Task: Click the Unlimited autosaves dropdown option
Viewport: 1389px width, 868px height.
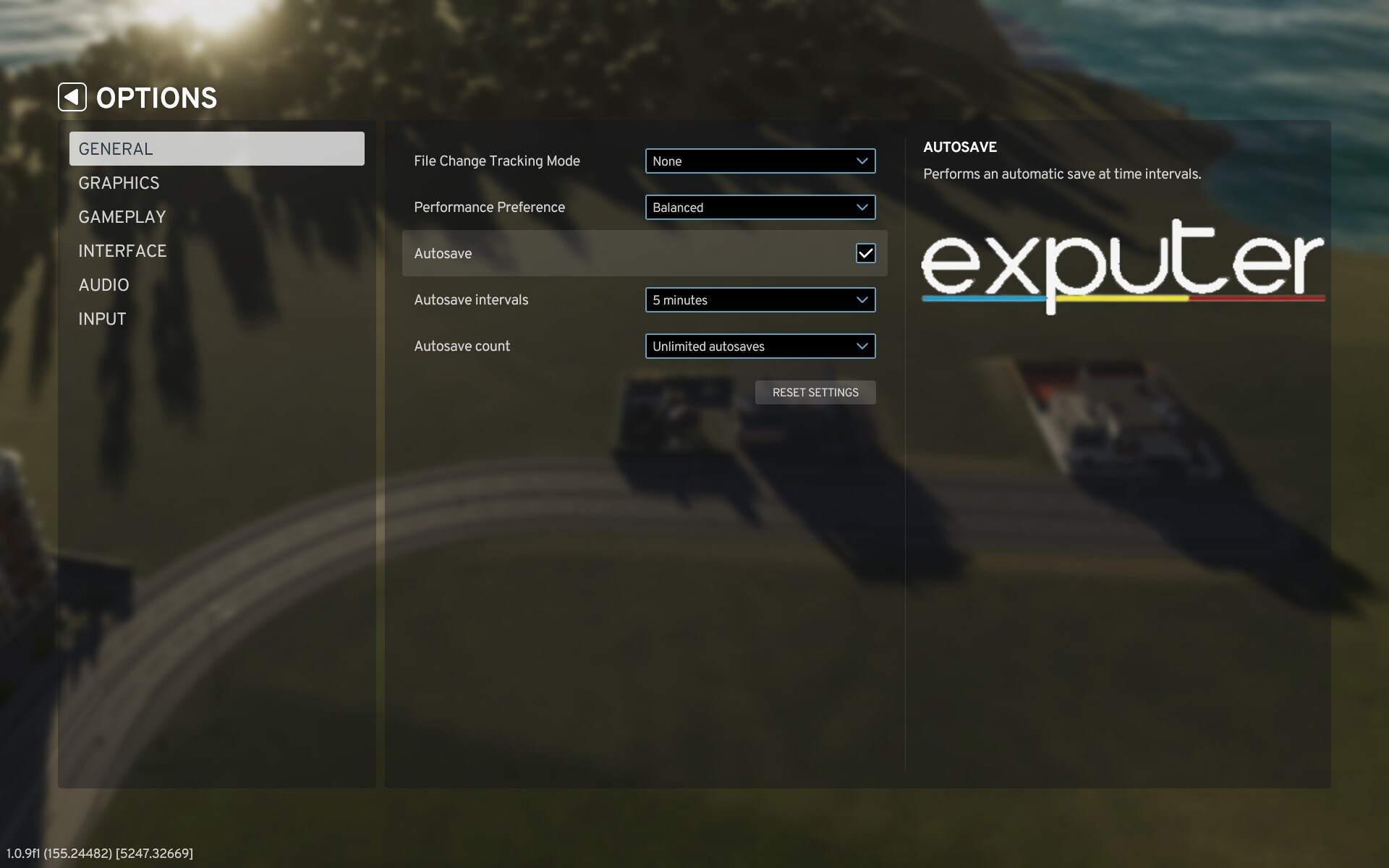Action: (759, 346)
